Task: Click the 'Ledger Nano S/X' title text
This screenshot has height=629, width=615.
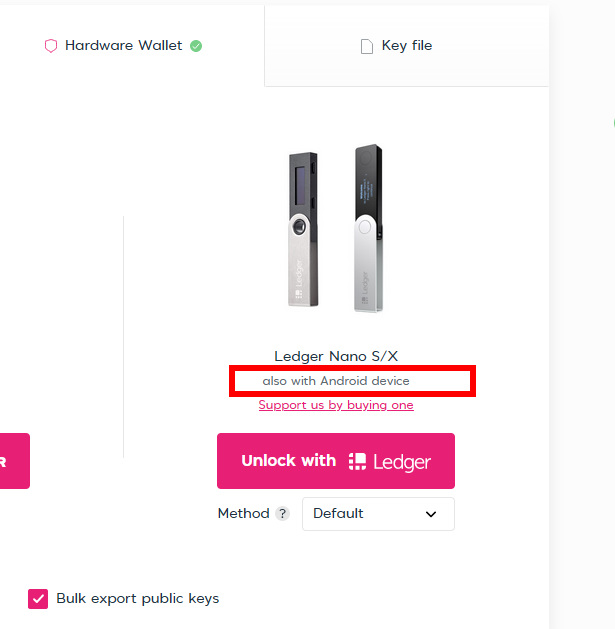Action: pos(336,356)
